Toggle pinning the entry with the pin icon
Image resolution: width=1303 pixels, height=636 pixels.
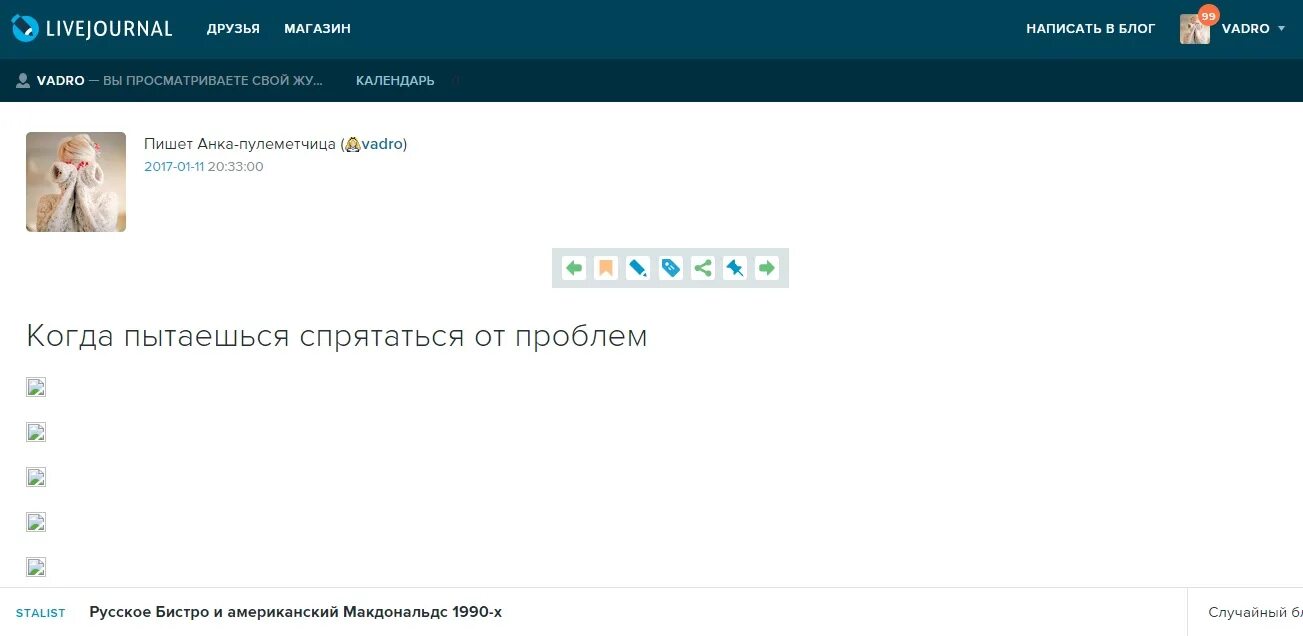tap(735, 268)
